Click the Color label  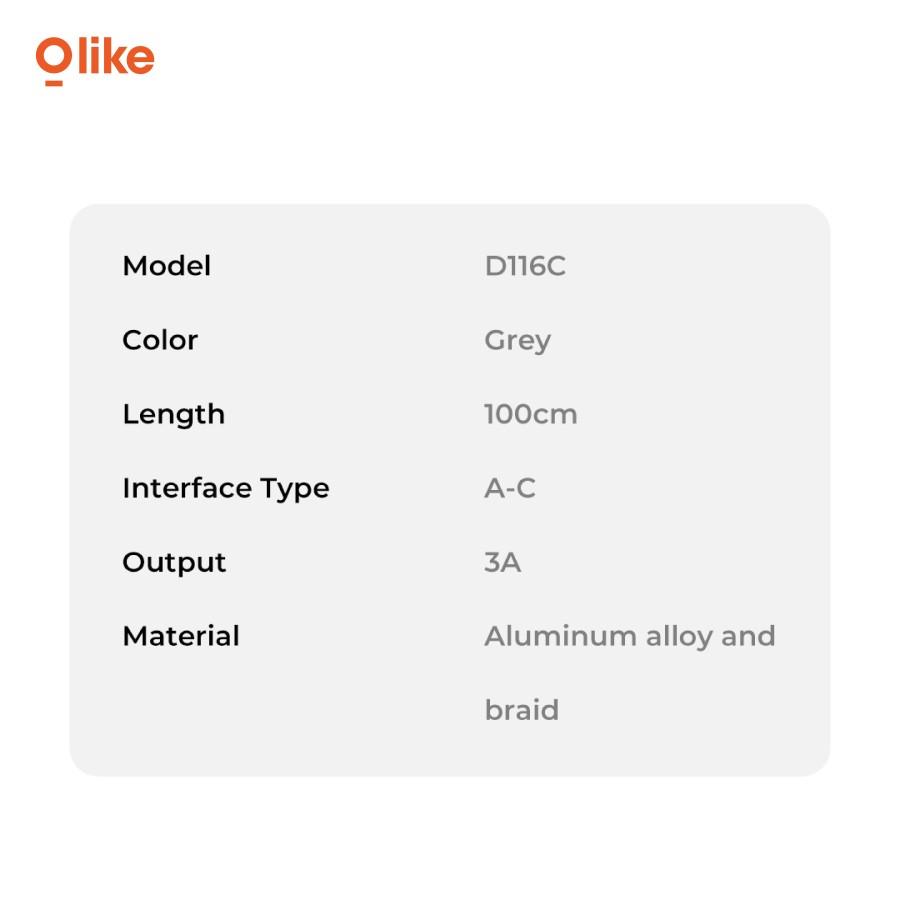pos(160,340)
